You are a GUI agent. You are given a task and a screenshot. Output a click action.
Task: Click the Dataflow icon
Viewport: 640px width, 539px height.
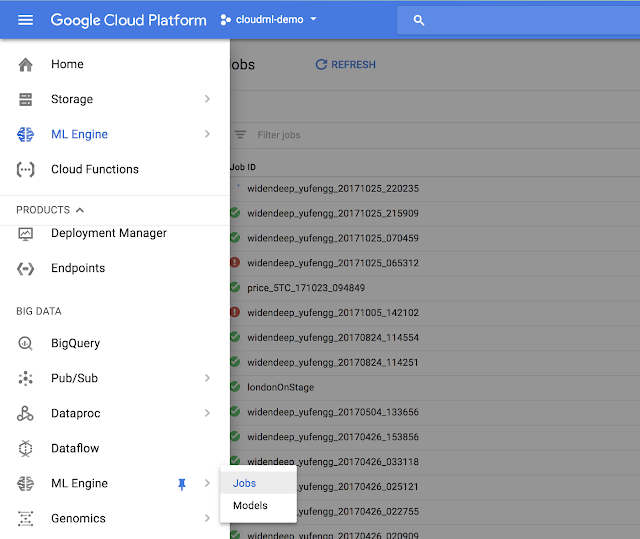click(x=25, y=448)
